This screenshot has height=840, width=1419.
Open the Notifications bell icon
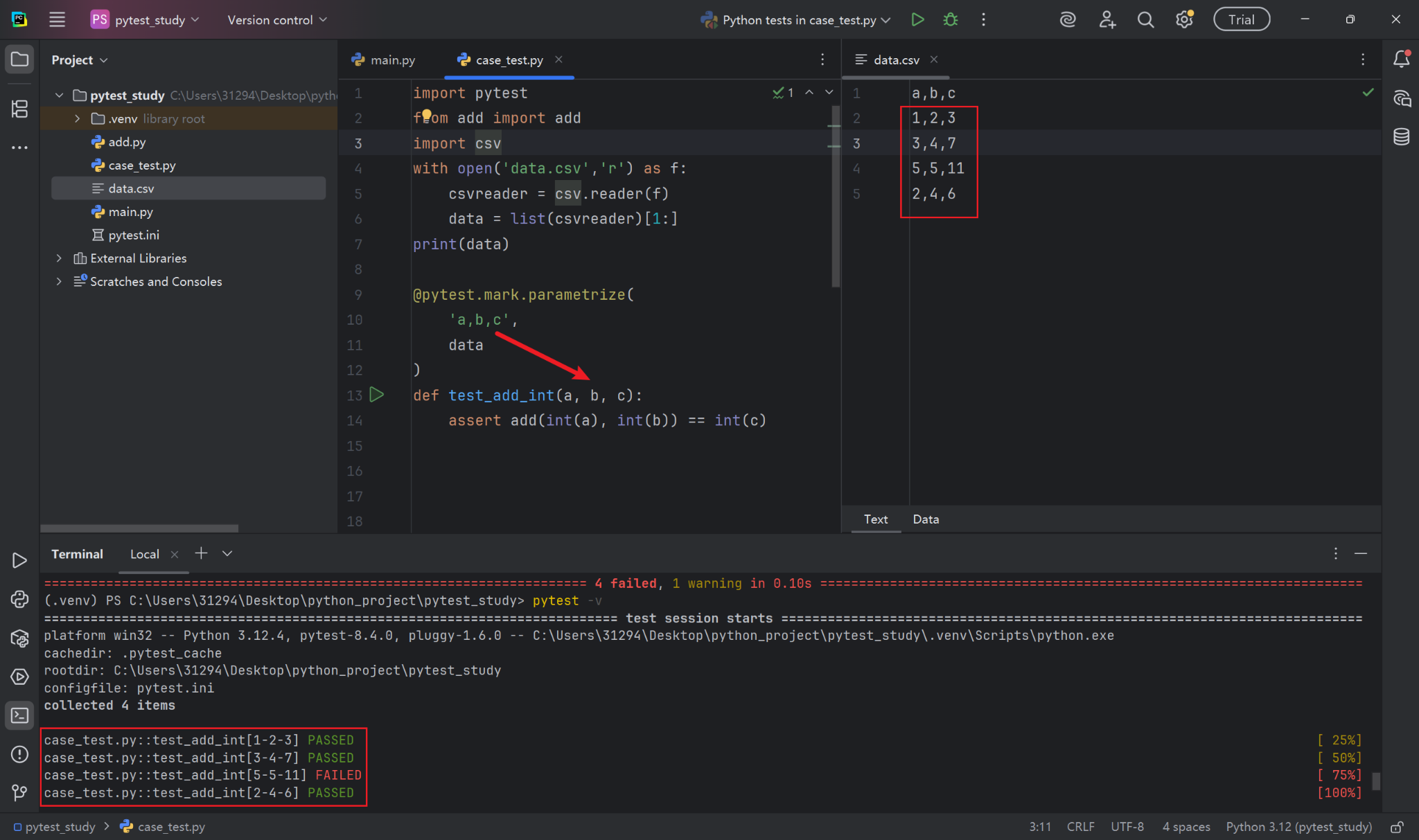click(x=1401, y=60)
